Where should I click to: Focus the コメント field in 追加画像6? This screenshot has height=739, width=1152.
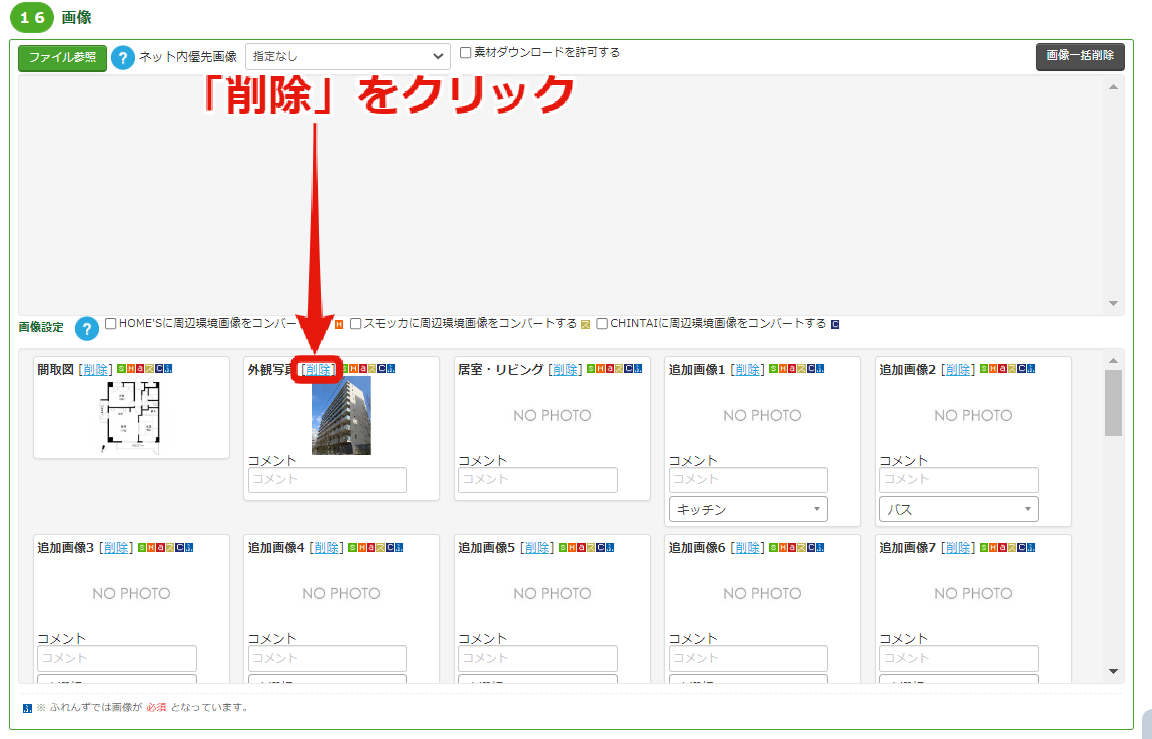pos(748,658)
